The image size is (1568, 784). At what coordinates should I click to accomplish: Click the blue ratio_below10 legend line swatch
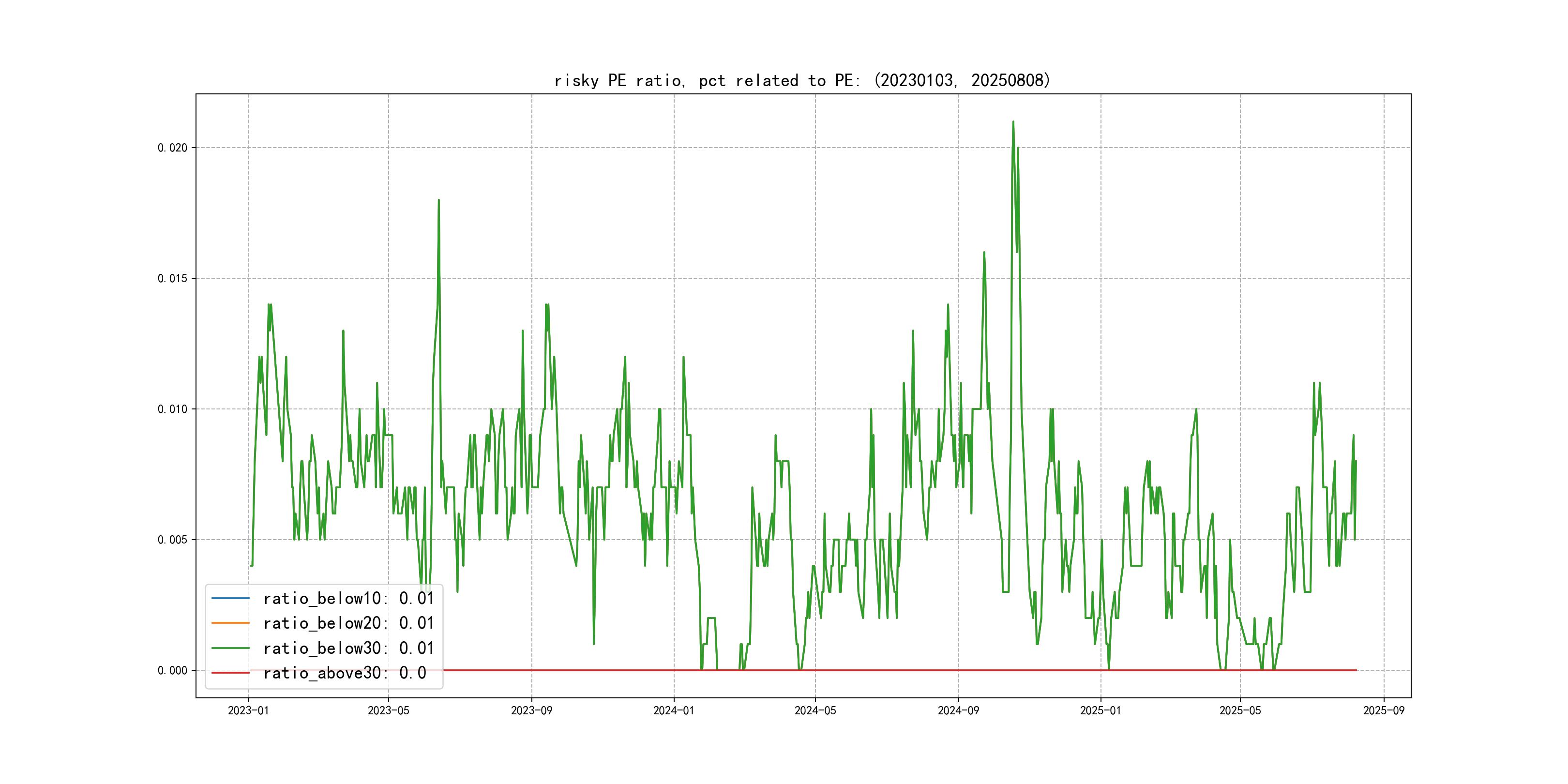pyautogui.click(x=230, y=598)
